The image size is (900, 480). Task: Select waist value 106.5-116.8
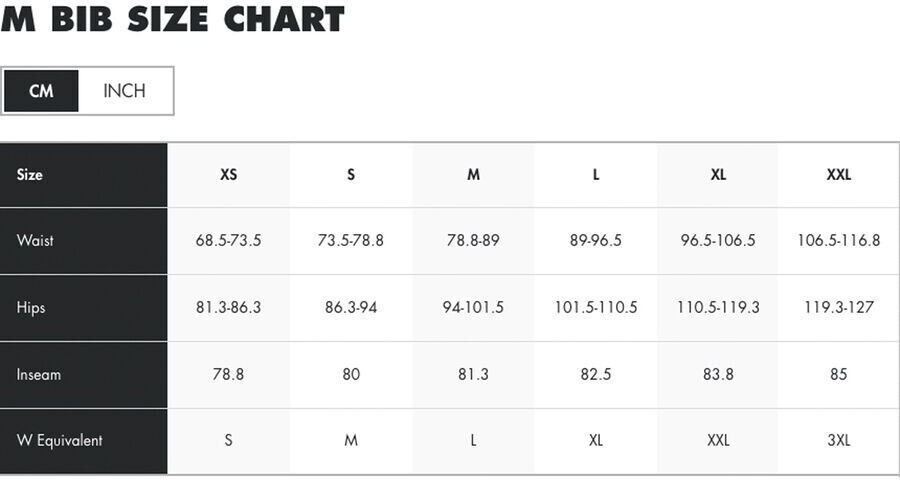pos(838,240)
